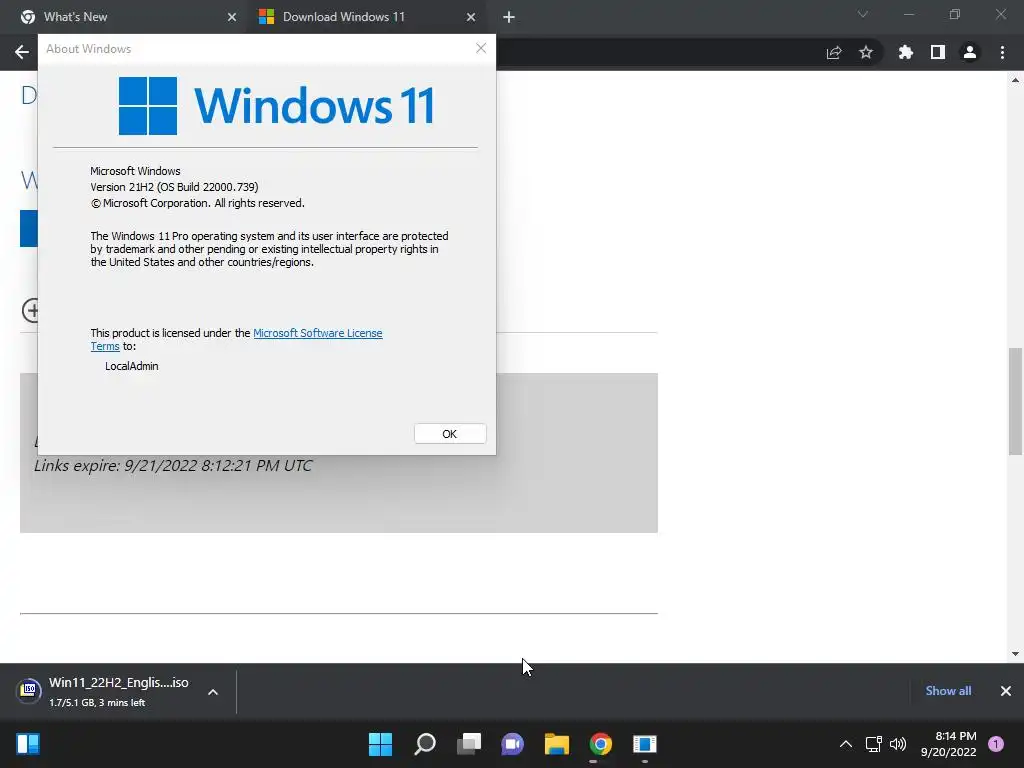
Task: Open Chrome from taskbar
Action: tap(601, 744)
